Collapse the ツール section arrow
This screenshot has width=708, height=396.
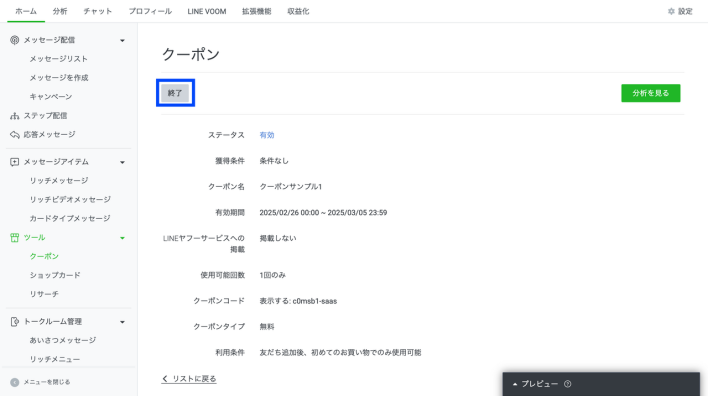(x=122, y=238)
